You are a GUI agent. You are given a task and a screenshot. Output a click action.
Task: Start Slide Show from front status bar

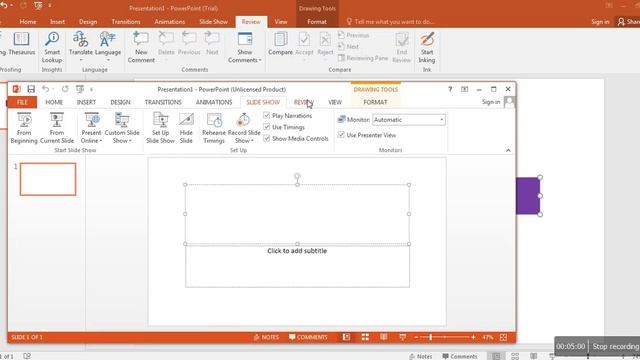point(402,337)
